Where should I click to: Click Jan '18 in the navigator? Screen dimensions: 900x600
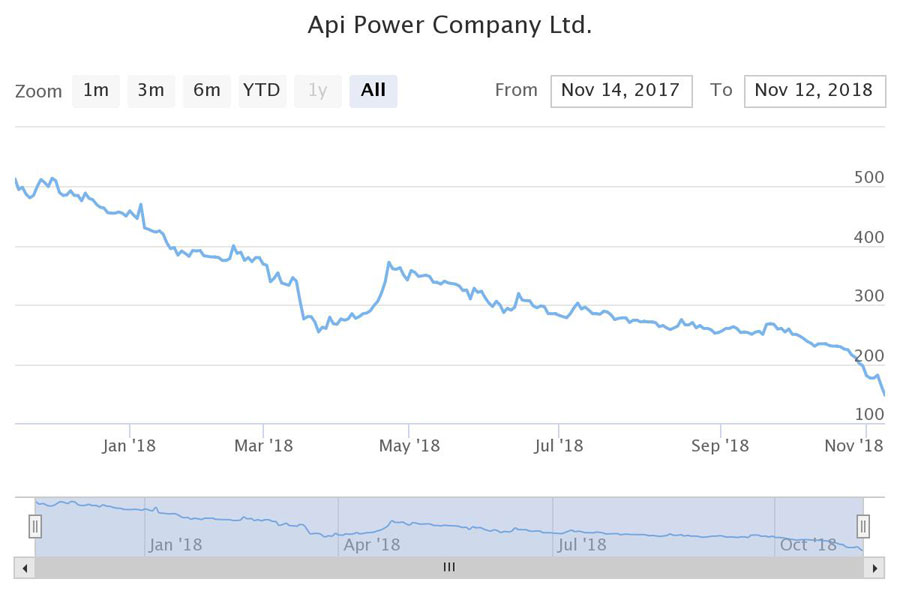click(175, 545)
